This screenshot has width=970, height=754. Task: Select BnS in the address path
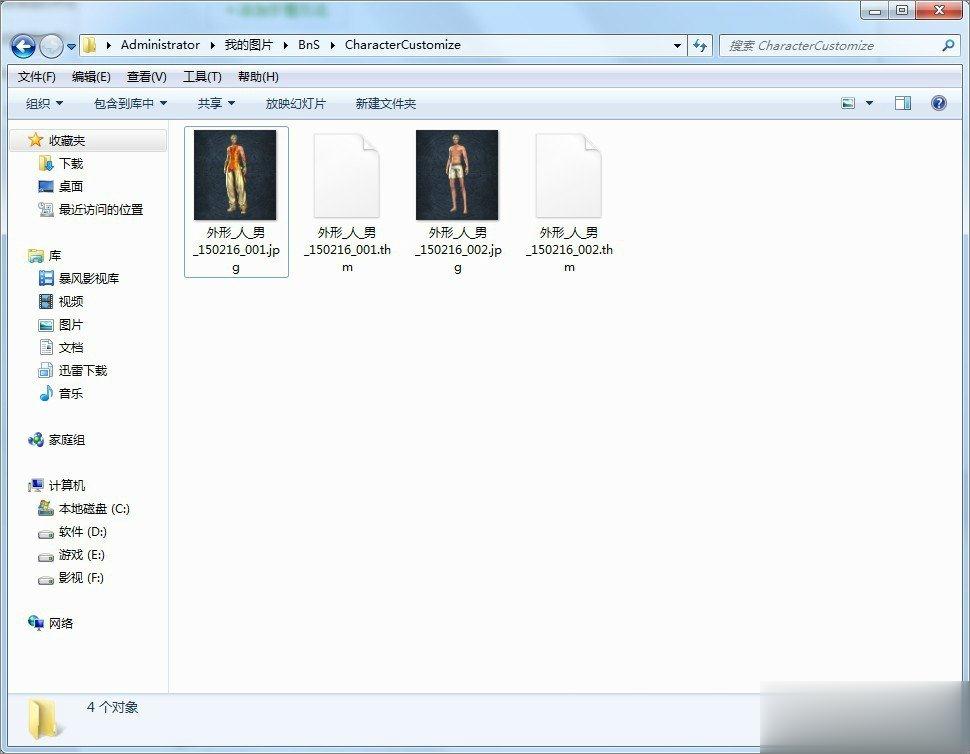309,45
